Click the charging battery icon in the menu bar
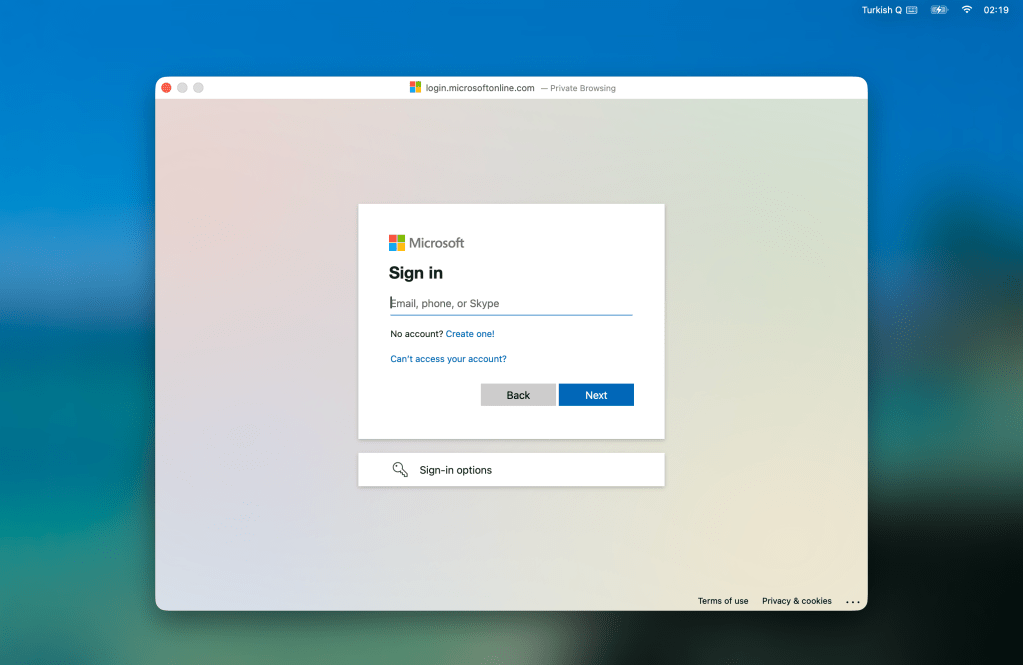Image resolution: width=1023 pixels, height=665 pixels. coord(939,10)
